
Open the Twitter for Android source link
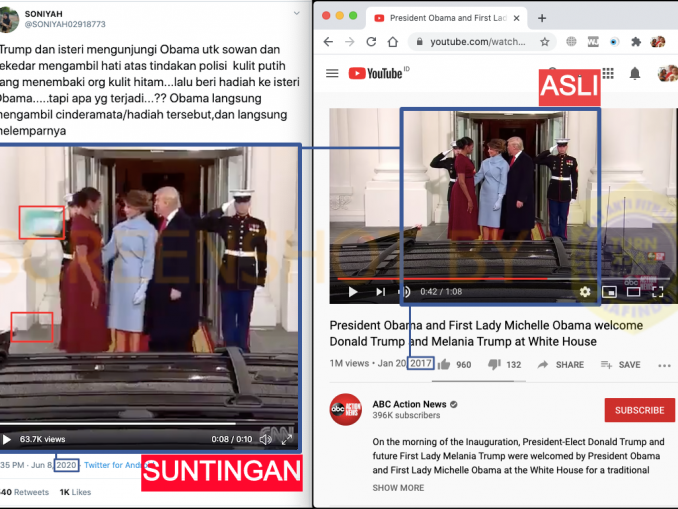coord(117,465)
